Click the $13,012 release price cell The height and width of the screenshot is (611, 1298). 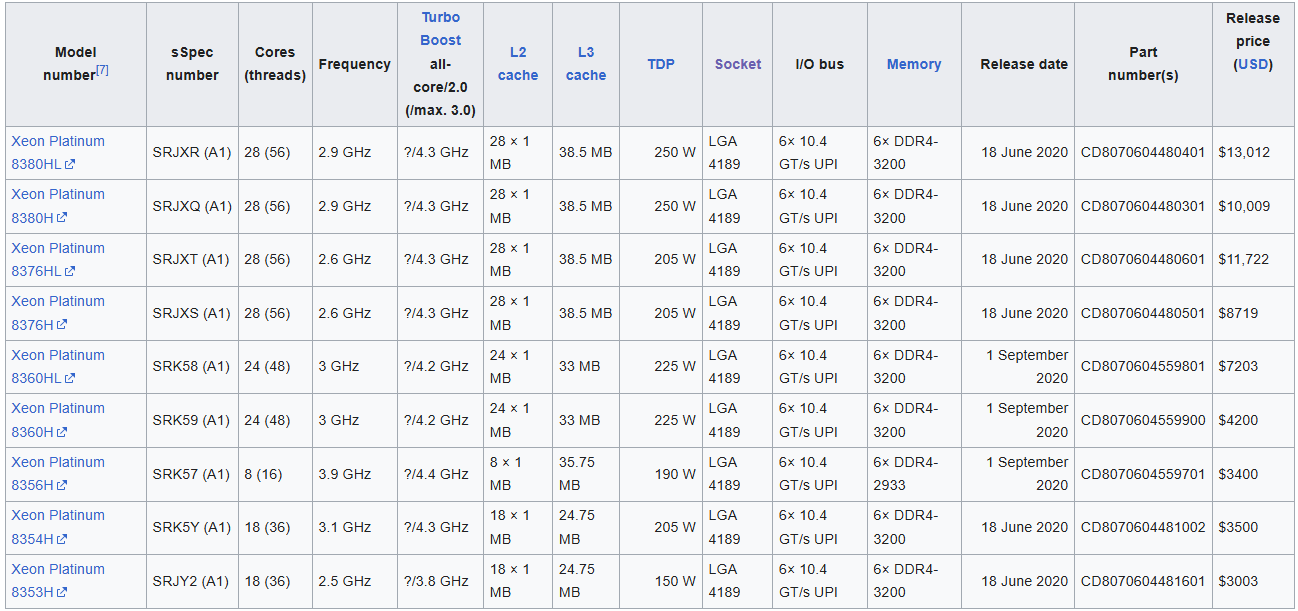(x=1244, y=153)
